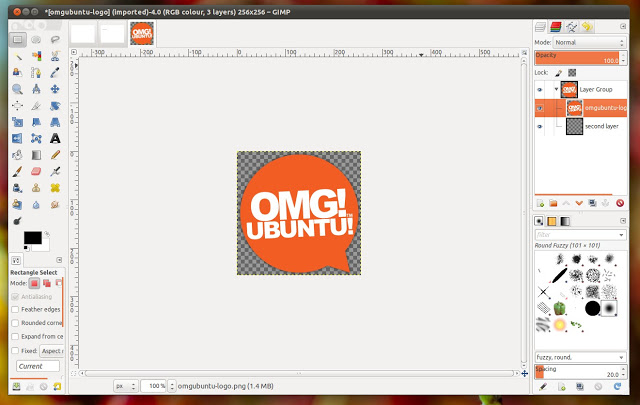Viewport: 640px width, 405px height.
Task: Select the Blend gradient tool
Action: coord(36,155)
